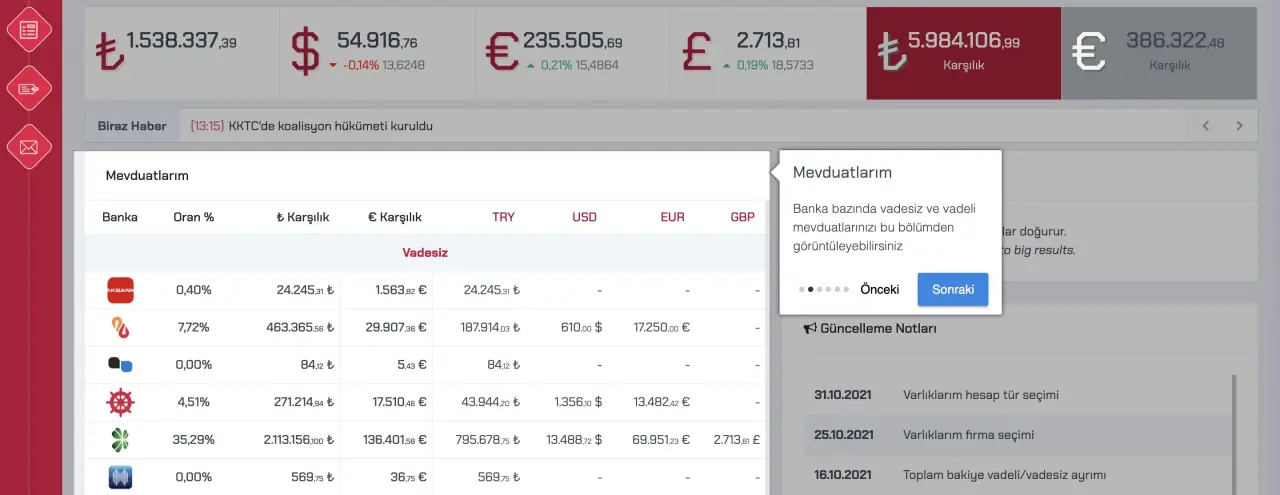Screen dimensions: 1280x495
Task: Click the Önceki link in the tour popup
Action: 879,289
